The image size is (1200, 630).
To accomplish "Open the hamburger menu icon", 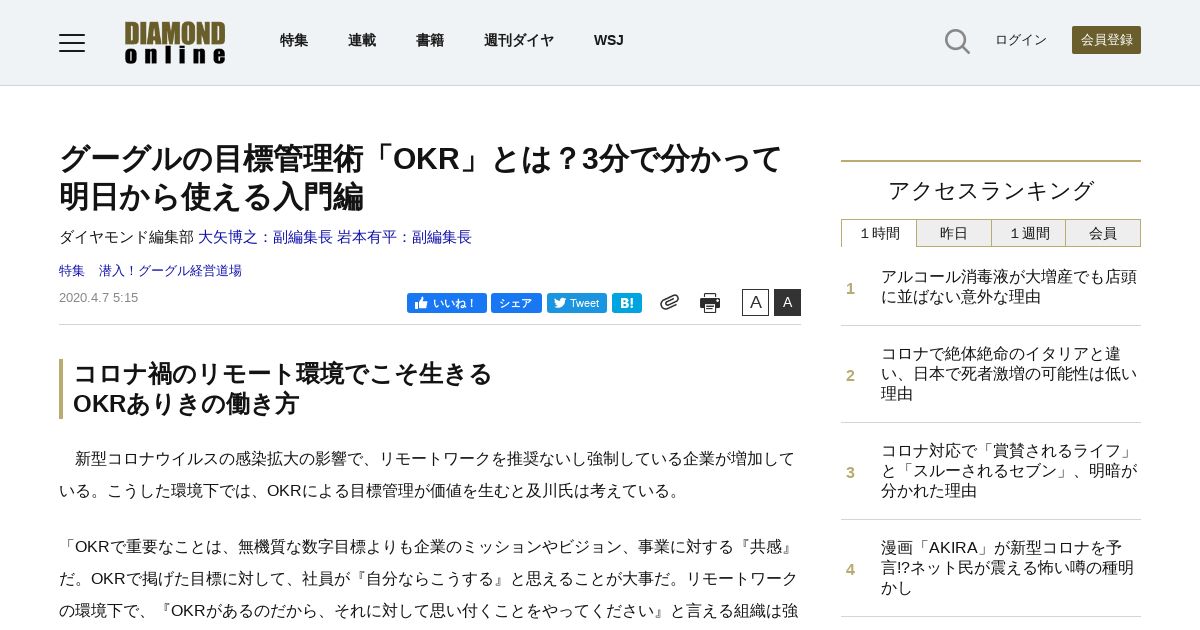I will click(x=72, y=42).
